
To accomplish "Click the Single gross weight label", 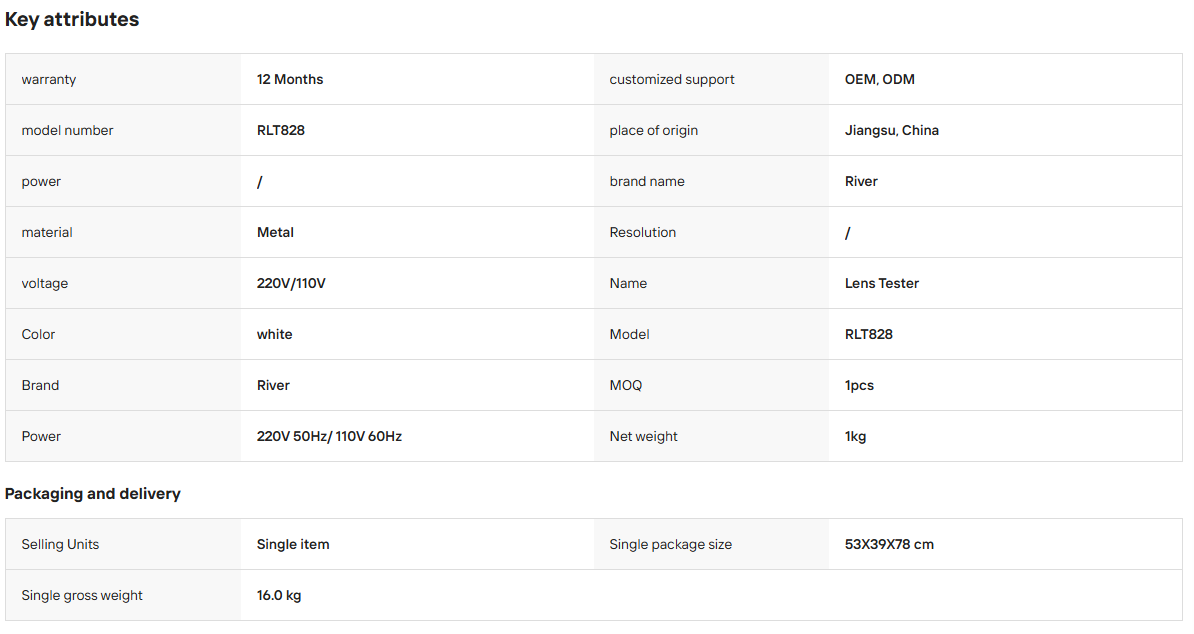I will point(81,595).
